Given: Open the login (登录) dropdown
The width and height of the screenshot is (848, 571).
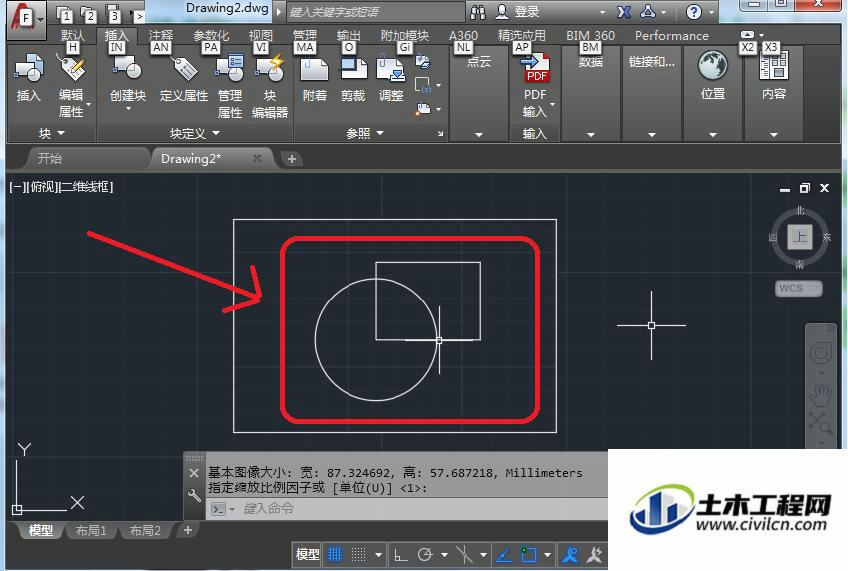Looking at the screenshot, I should pyautogui.click(x=602, y=11).
